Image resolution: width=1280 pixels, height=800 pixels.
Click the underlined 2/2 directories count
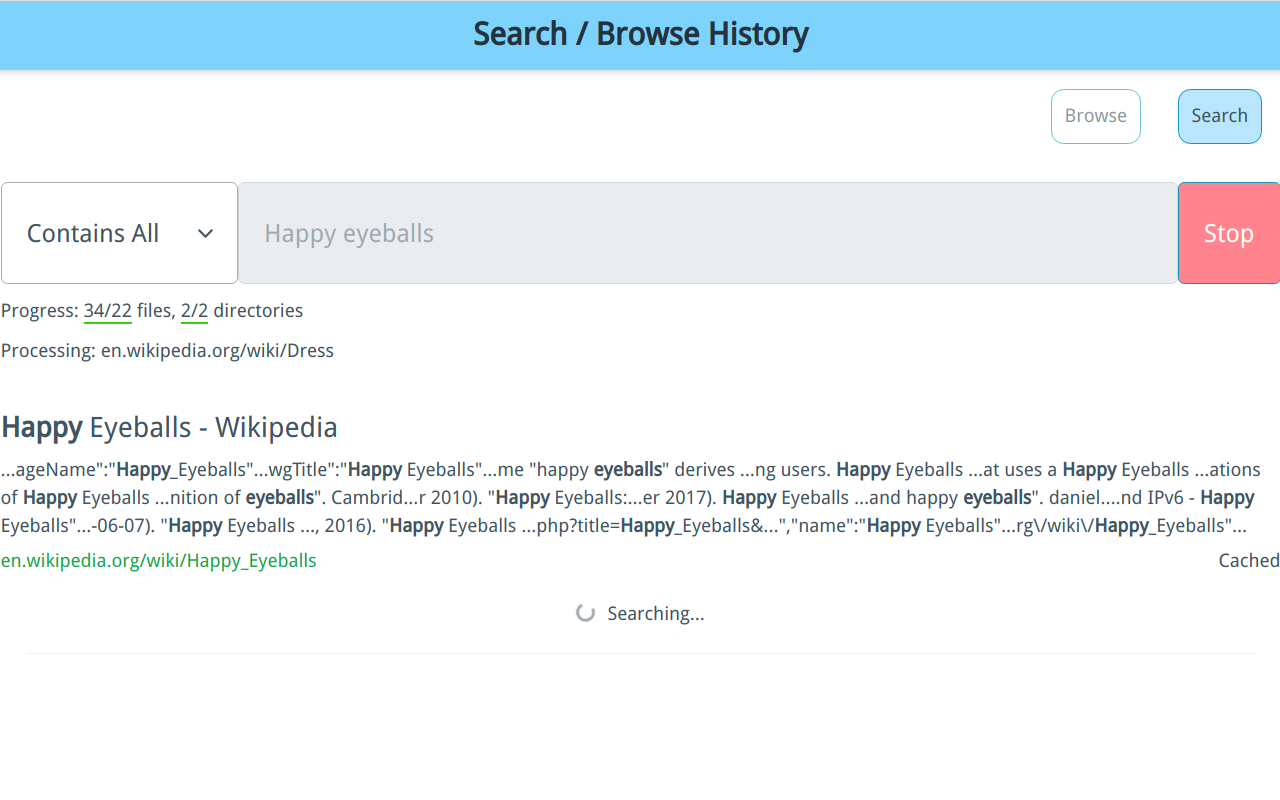click(x=194, y=311)
